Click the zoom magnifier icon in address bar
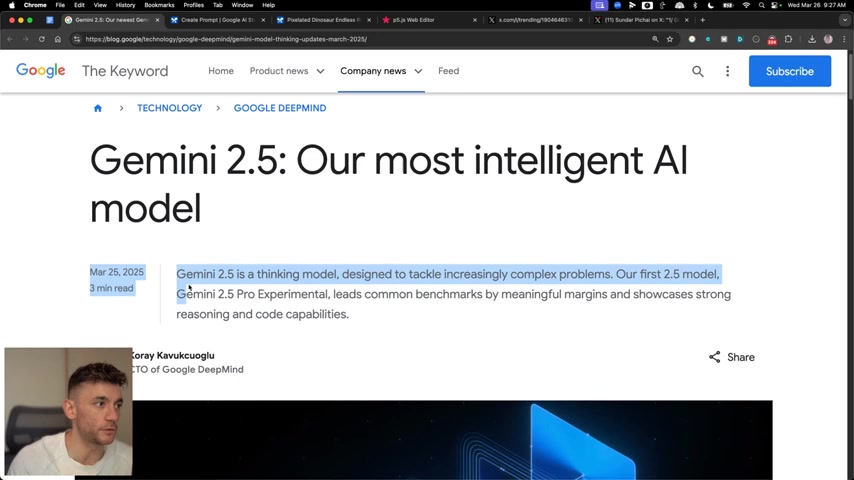Viewport: 854px width, 480px height. click(x=655, y=39)
